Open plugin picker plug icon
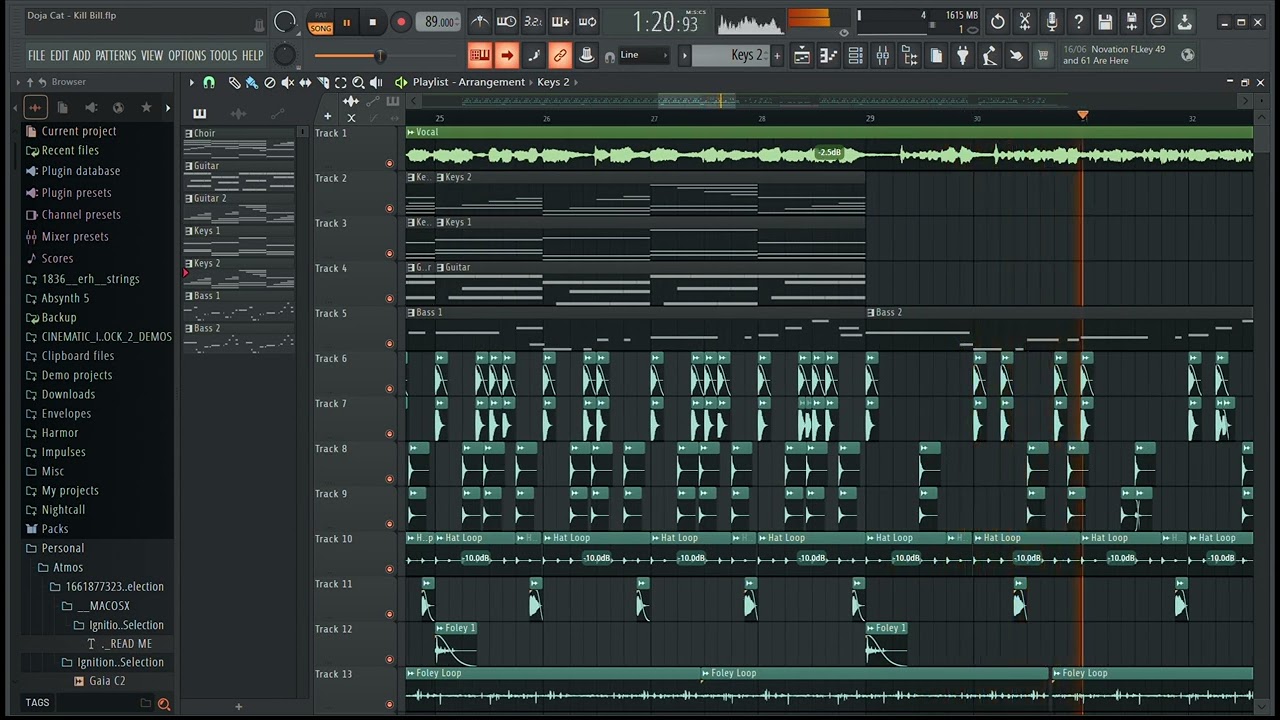Screen dimensions: 1280x720 [x=963, y=56]
